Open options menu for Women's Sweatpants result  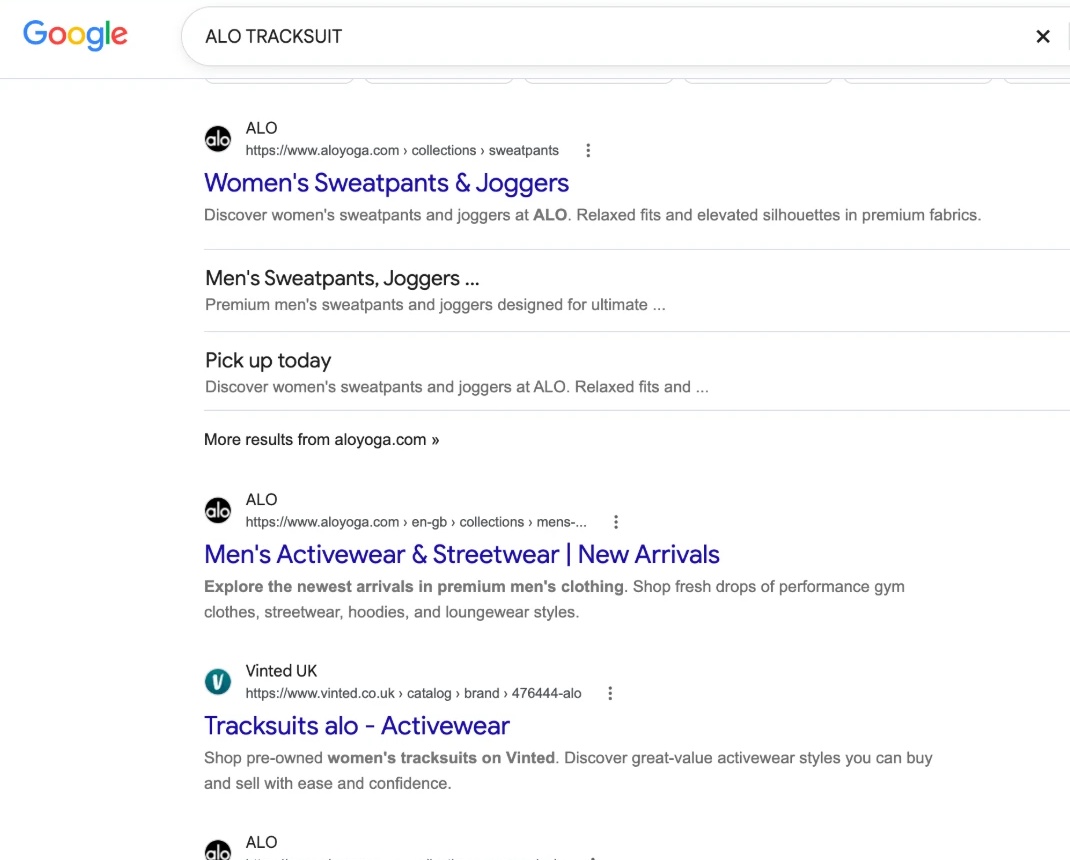(588, 150)
